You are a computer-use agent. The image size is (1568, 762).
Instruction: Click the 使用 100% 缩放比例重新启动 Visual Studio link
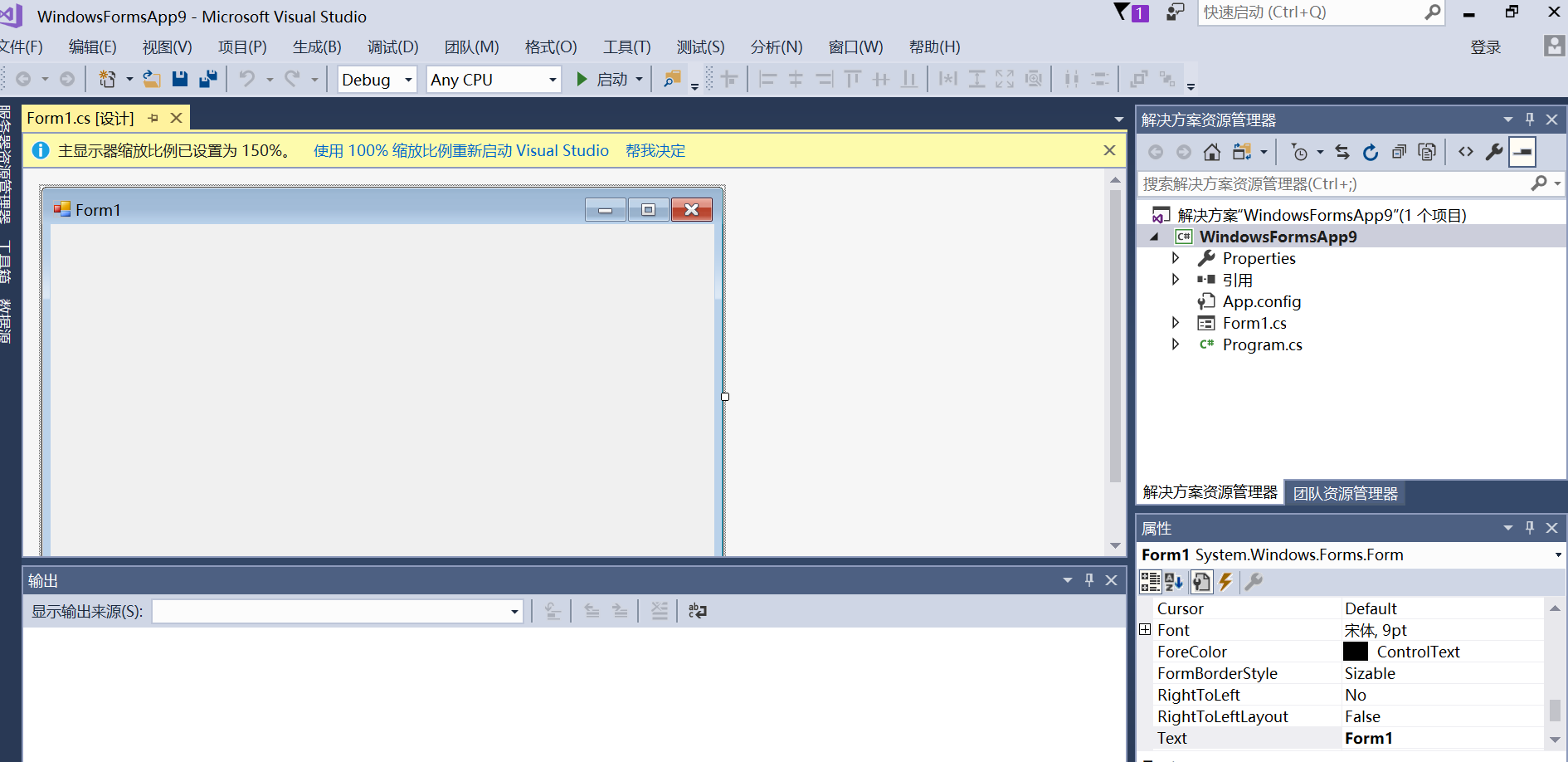coord(460,150)
